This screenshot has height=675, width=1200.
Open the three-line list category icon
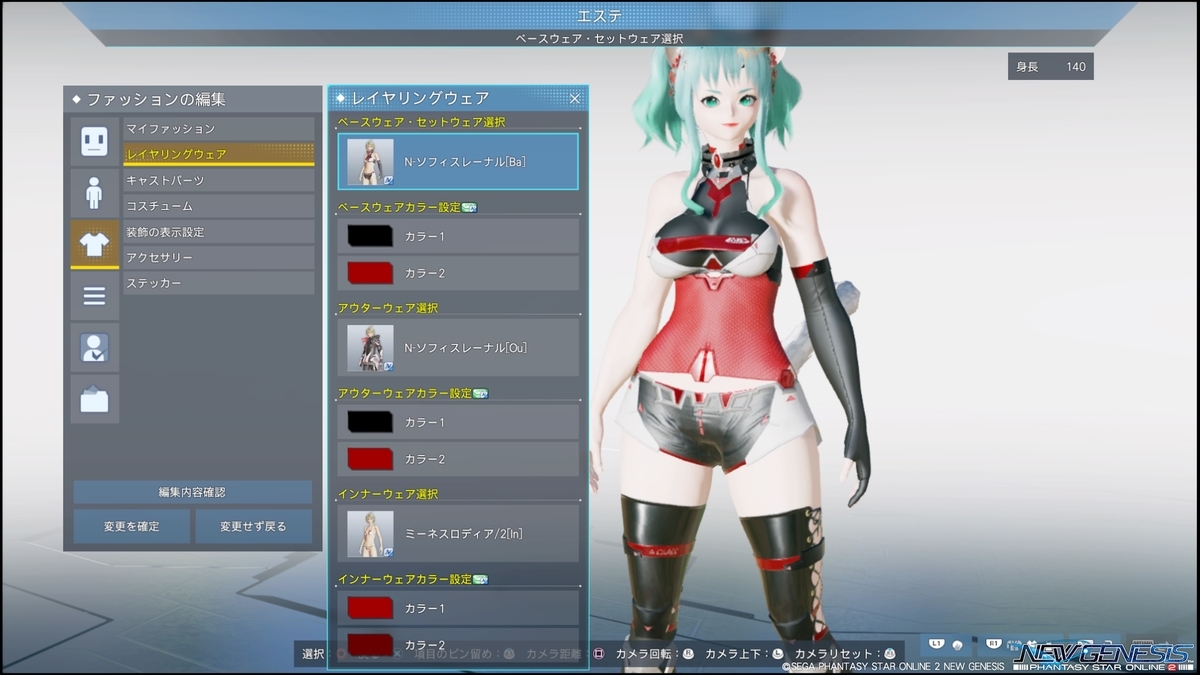coord(94,296)
